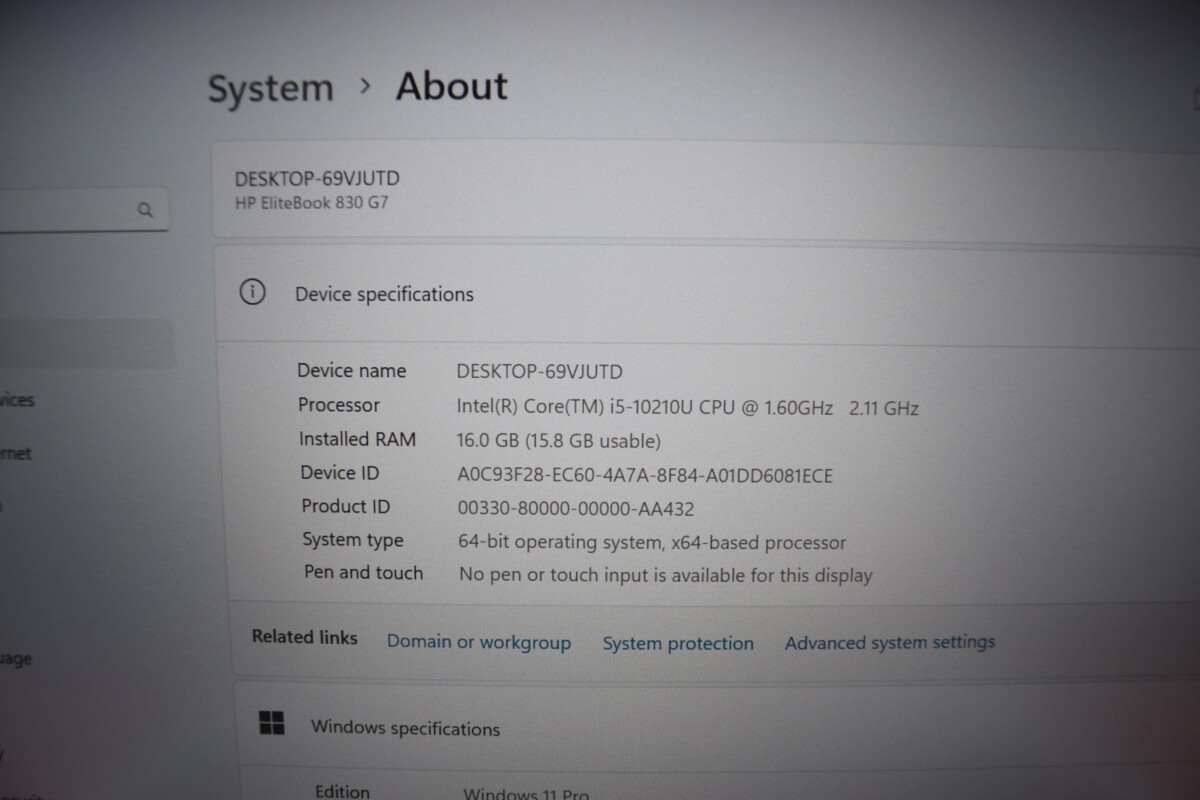1200x800 pixels.
Task: Select DESKTOP-69VJUTD in the top device card
Action: (x=317, y=179)
